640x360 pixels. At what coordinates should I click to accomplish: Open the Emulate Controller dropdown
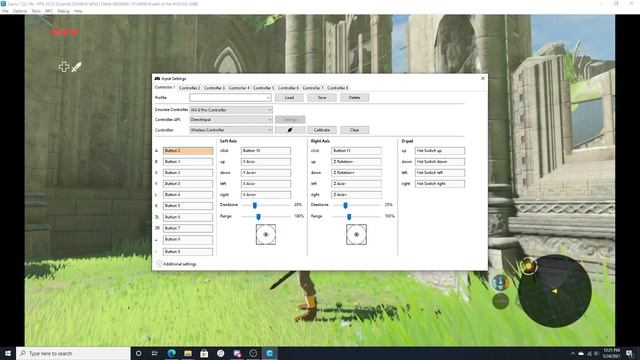(x=231, y=110)
